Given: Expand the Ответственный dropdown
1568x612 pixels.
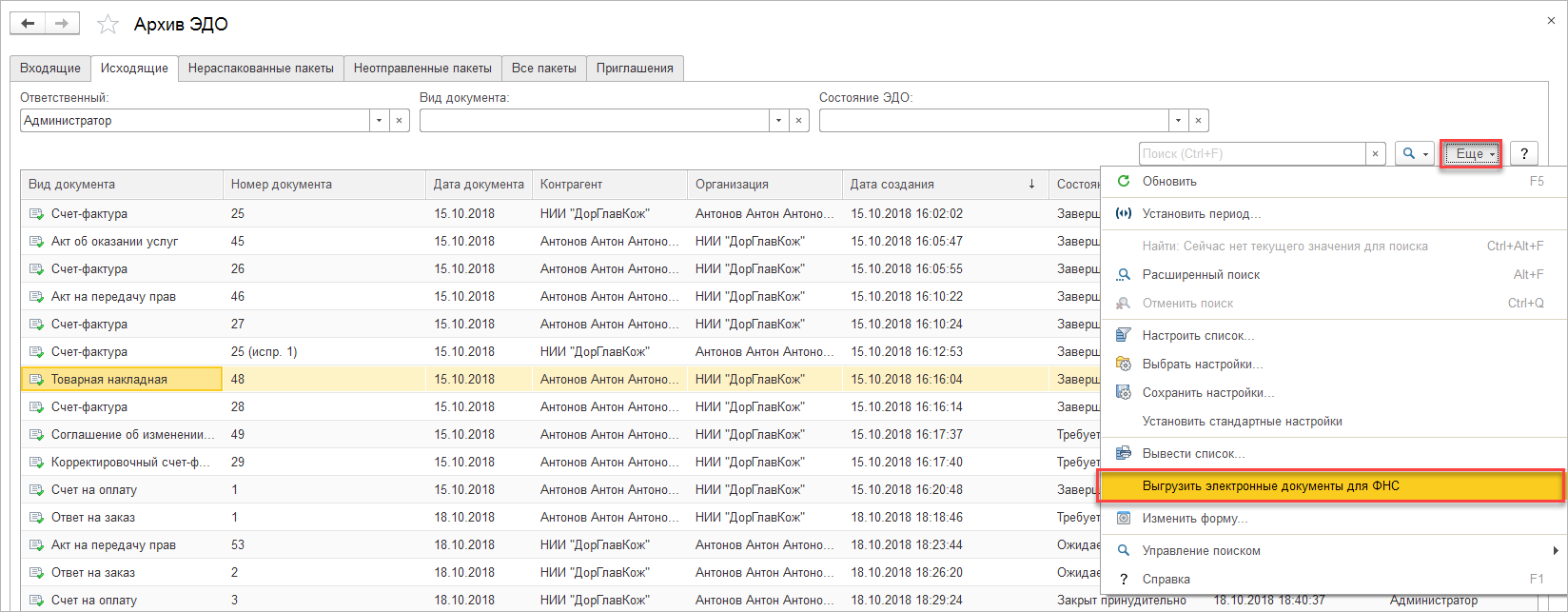Looking at the screenshot, I should pyautogui.click(x=380, y=121).
